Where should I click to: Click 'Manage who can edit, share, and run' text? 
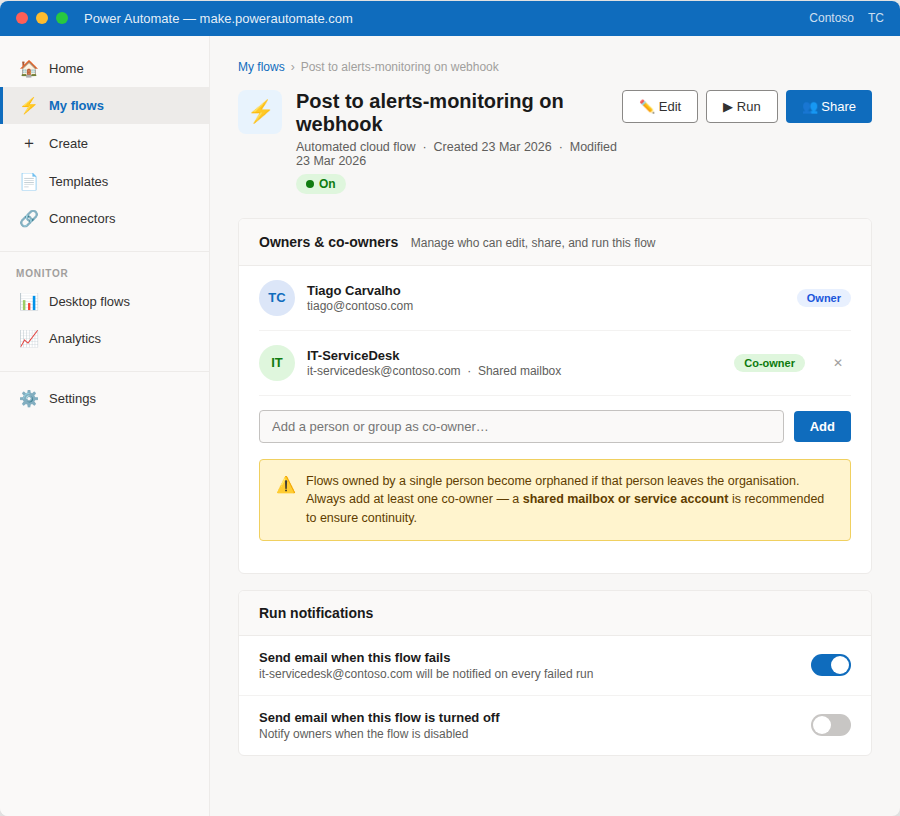click(x=533, y=243)
